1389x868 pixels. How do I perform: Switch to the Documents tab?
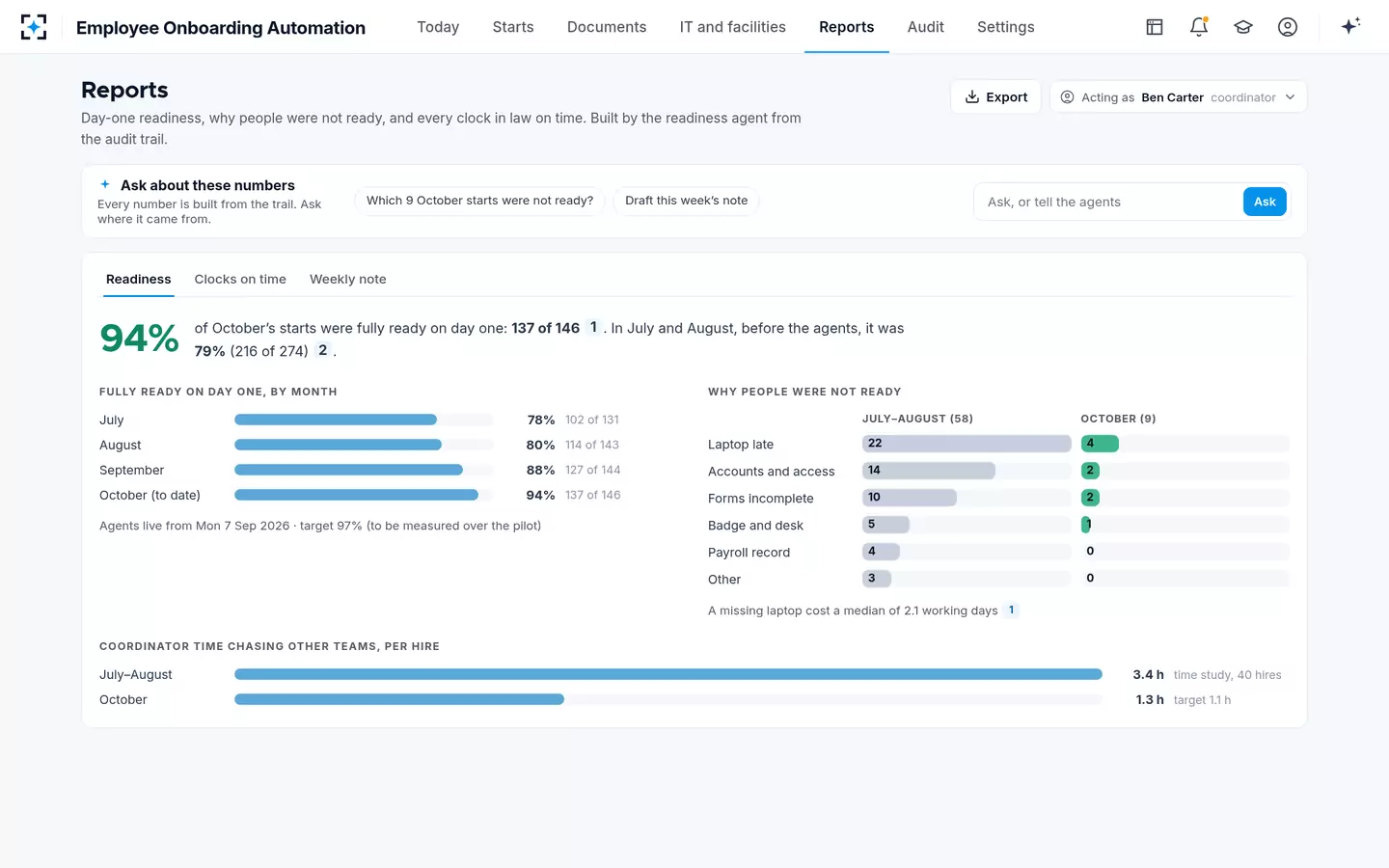tap(607, 27)
